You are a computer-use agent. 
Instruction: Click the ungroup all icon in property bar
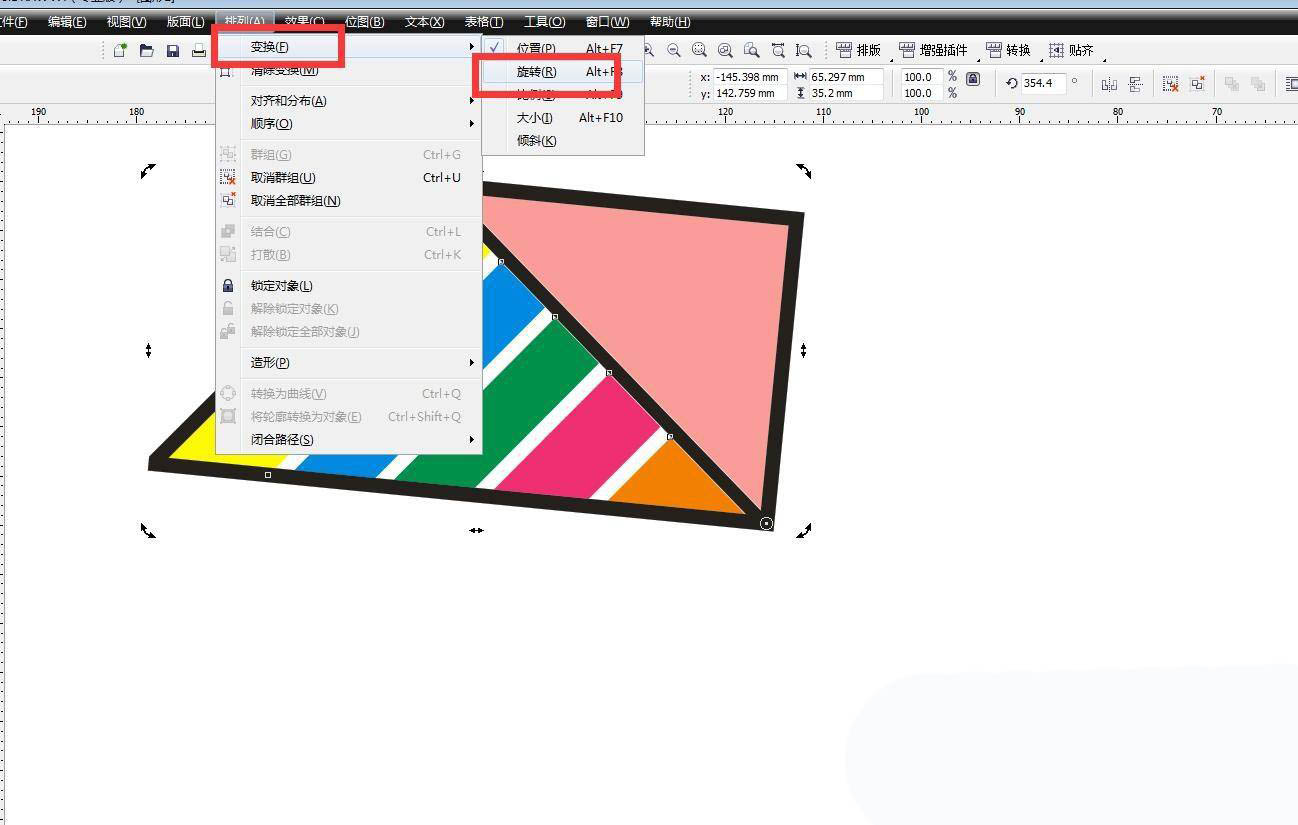click(x=1197, y=84)
